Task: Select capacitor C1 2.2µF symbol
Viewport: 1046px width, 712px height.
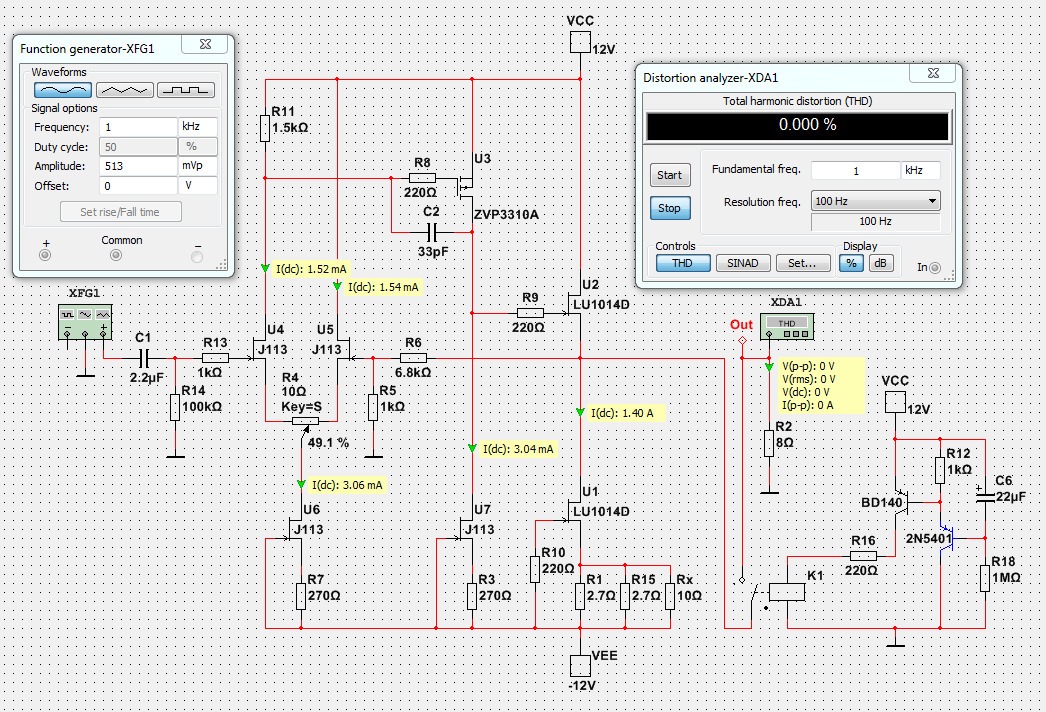Action: click(x=143, y=358)
